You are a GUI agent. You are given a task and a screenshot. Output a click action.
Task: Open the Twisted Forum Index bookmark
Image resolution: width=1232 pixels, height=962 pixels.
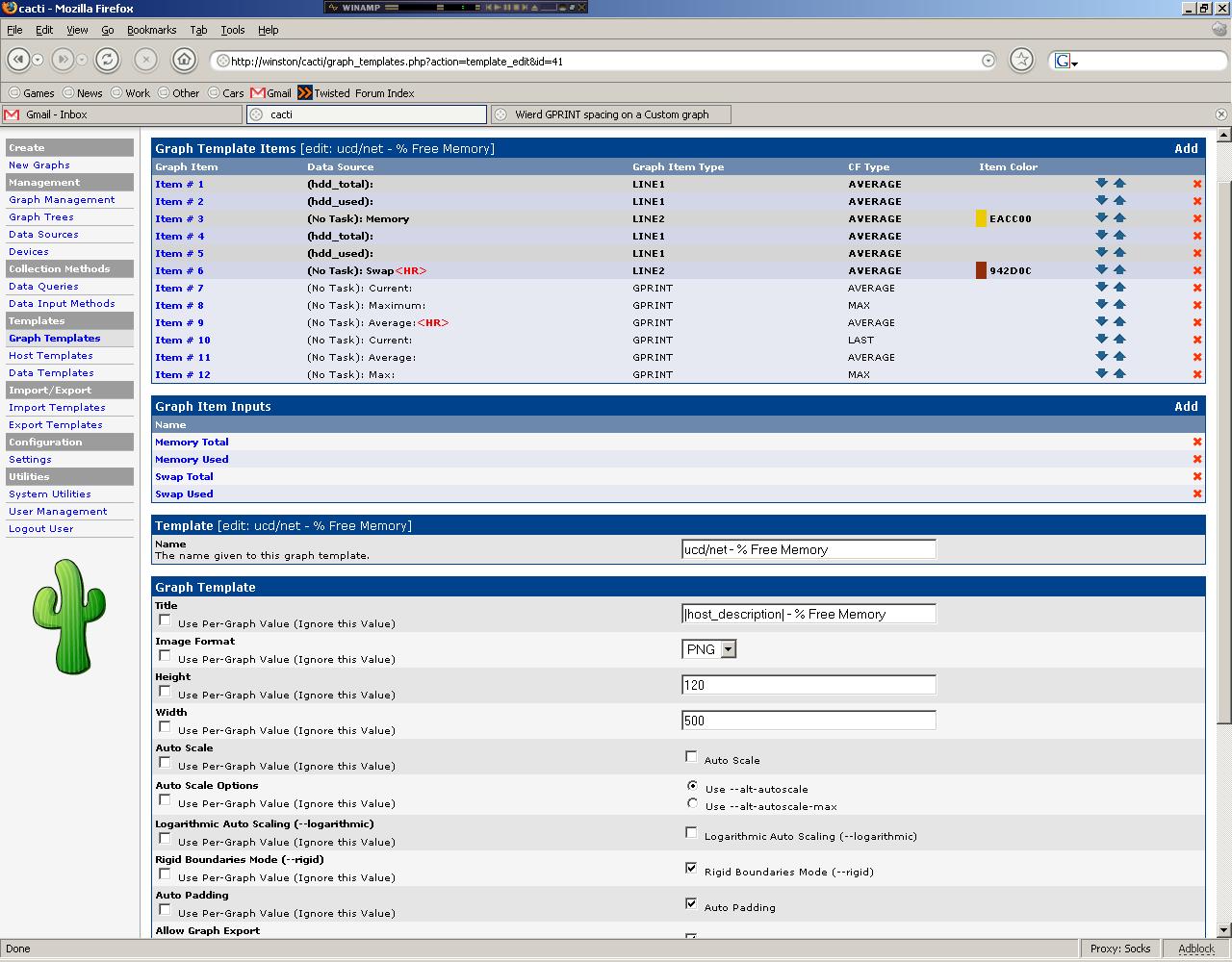pyautogui.click(x=356, y=93)
